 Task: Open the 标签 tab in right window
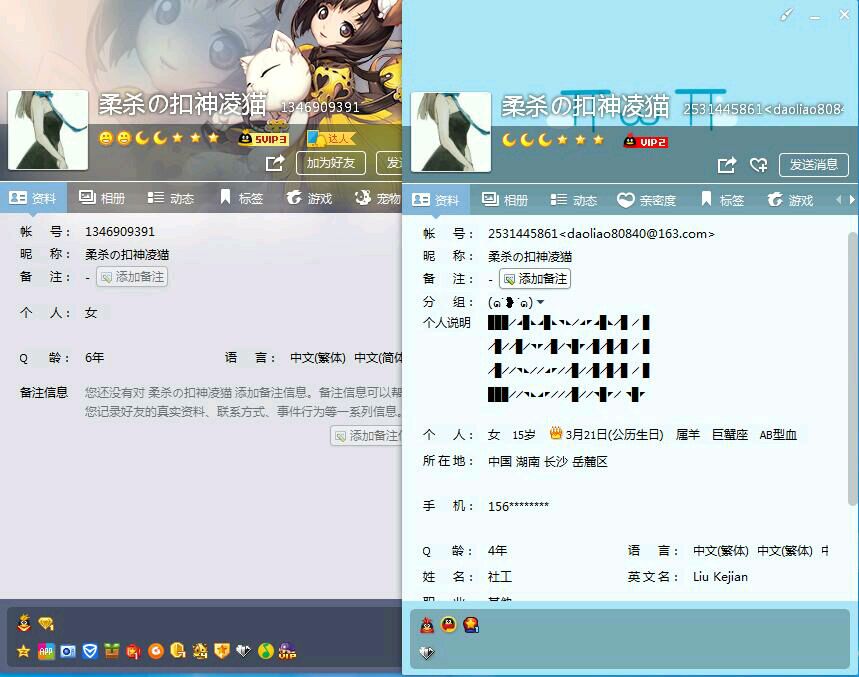pos(722,200)
